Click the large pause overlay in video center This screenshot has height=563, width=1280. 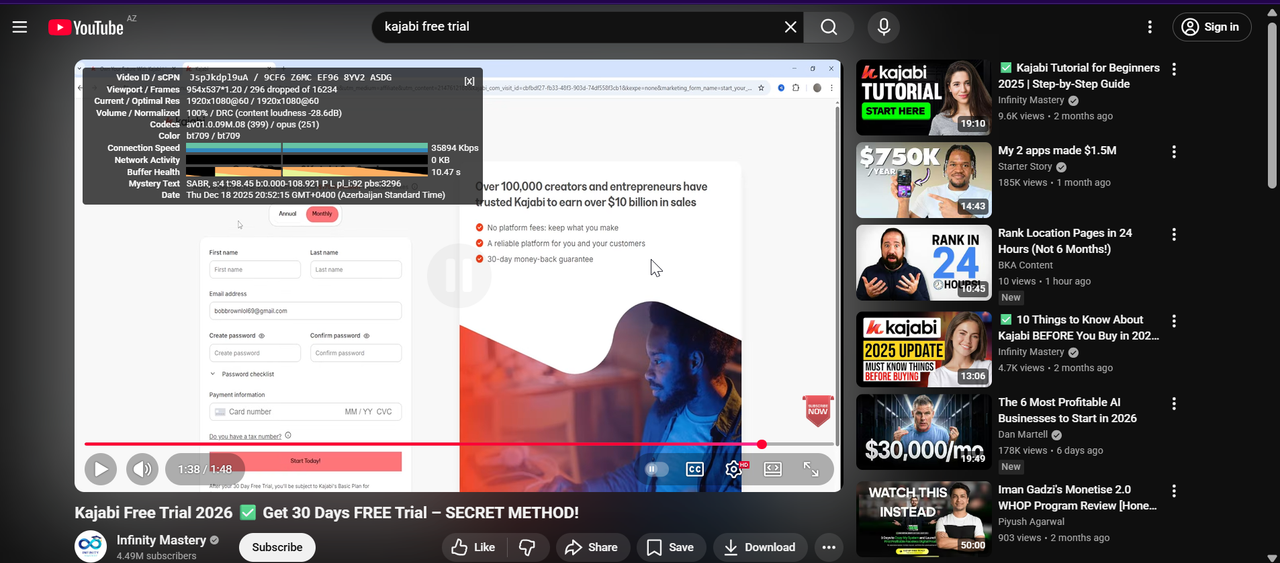459,275
